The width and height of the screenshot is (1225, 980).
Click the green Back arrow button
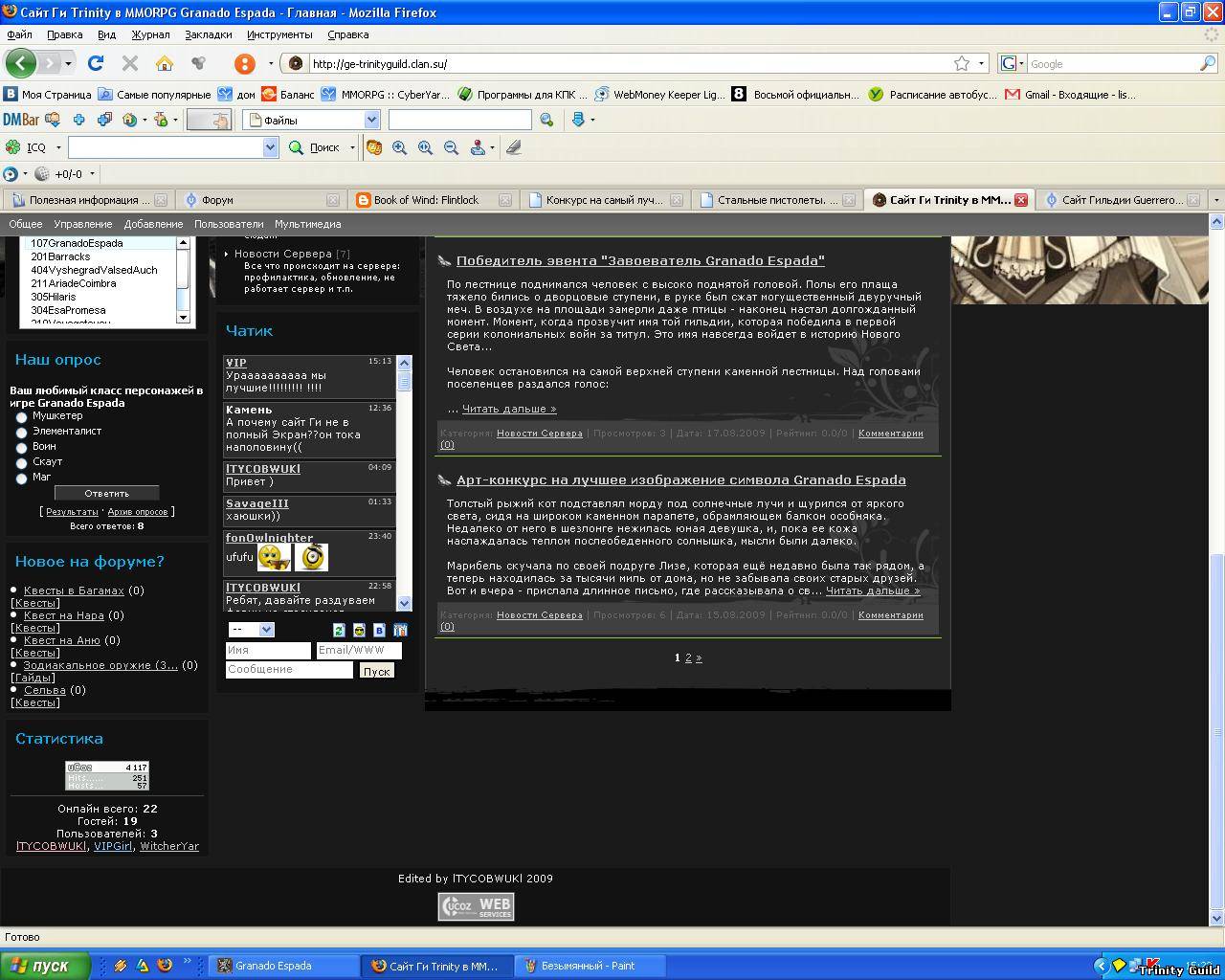(x=21, y=63)
